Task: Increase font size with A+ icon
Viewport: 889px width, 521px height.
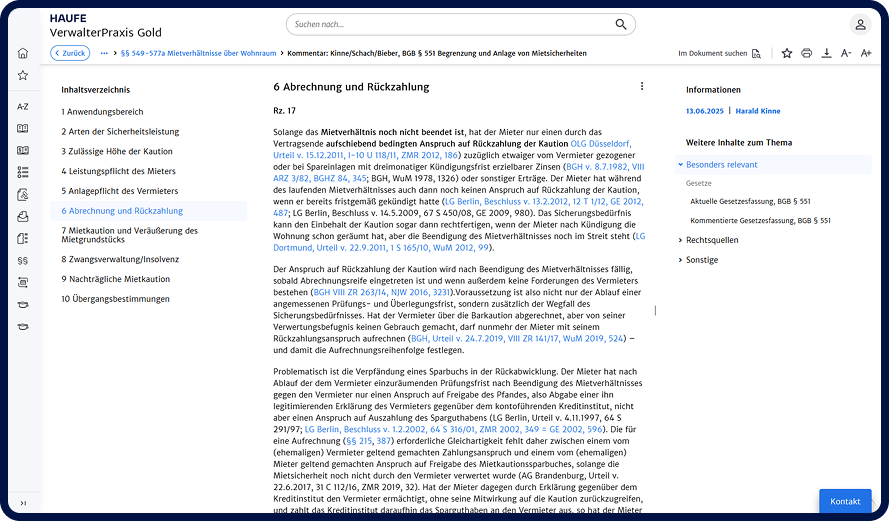Action: click(x=866, y=53)
